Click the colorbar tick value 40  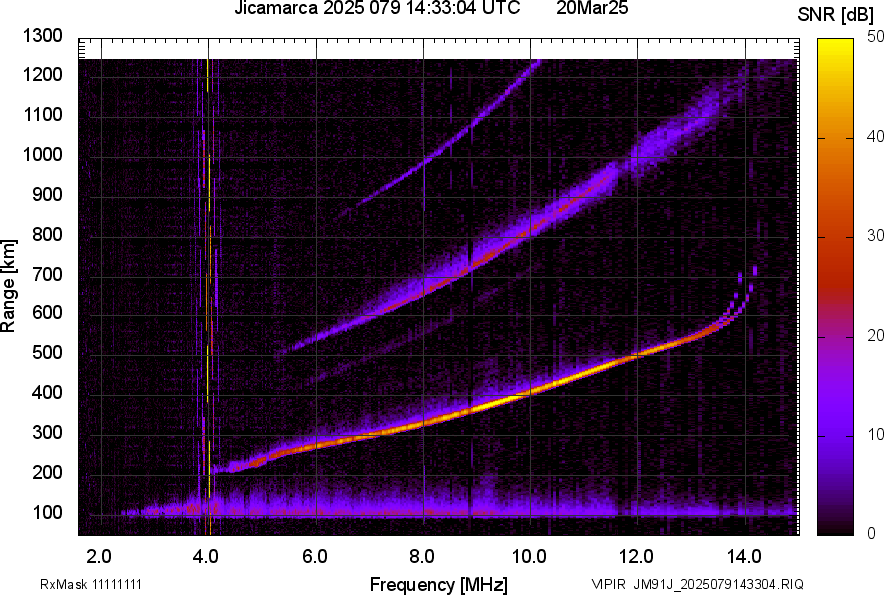pyautogui.click(x=876, y=136)
